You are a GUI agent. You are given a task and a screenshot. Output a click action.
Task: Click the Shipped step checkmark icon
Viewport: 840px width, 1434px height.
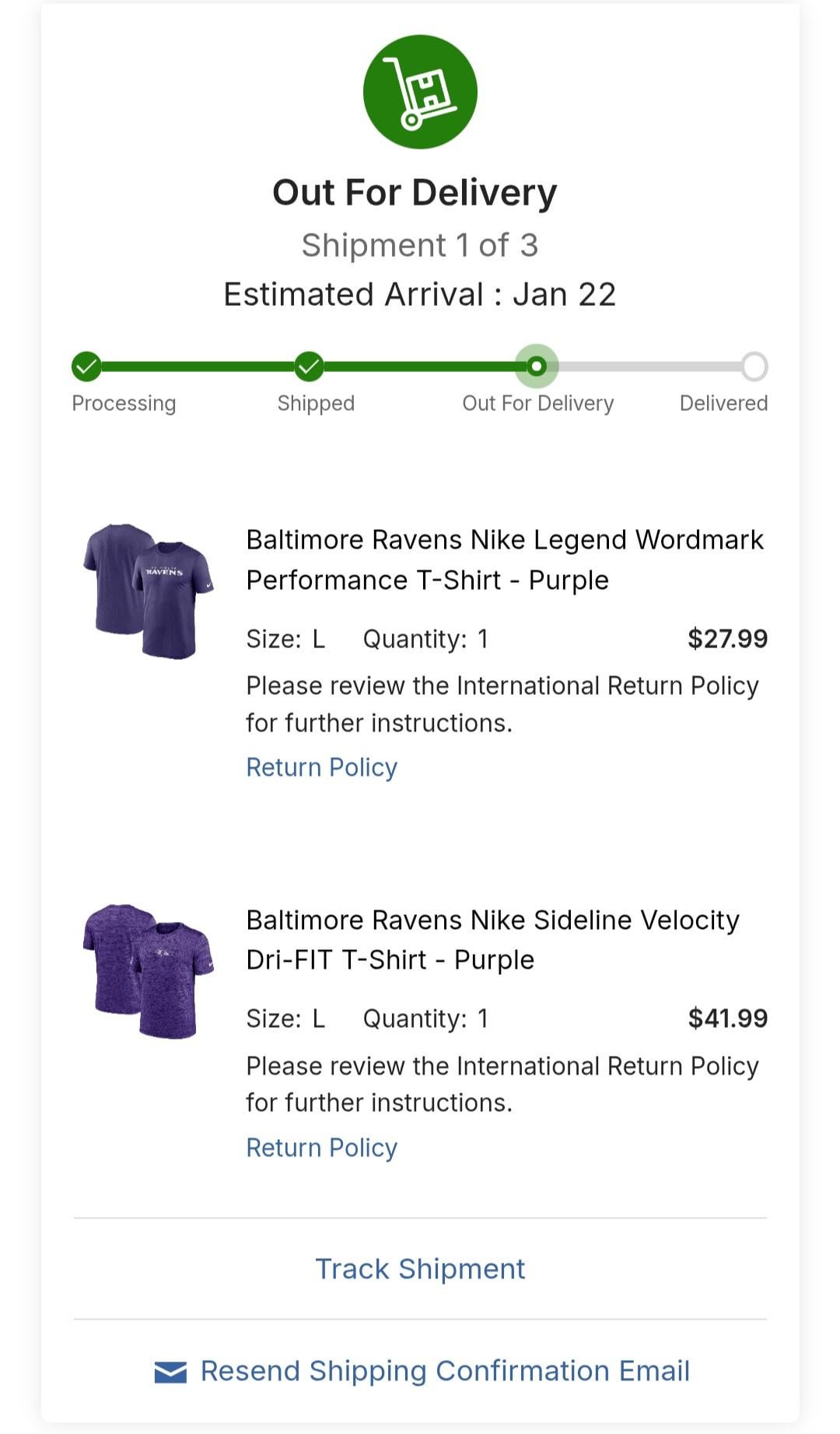pos(309,366)
